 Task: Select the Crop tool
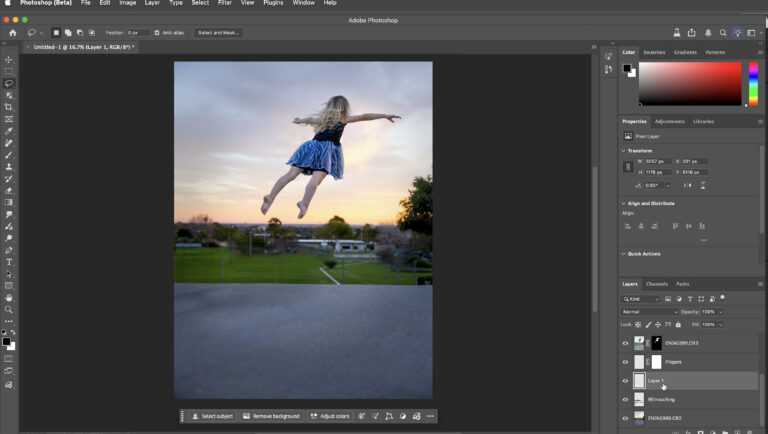coord(9,107)
